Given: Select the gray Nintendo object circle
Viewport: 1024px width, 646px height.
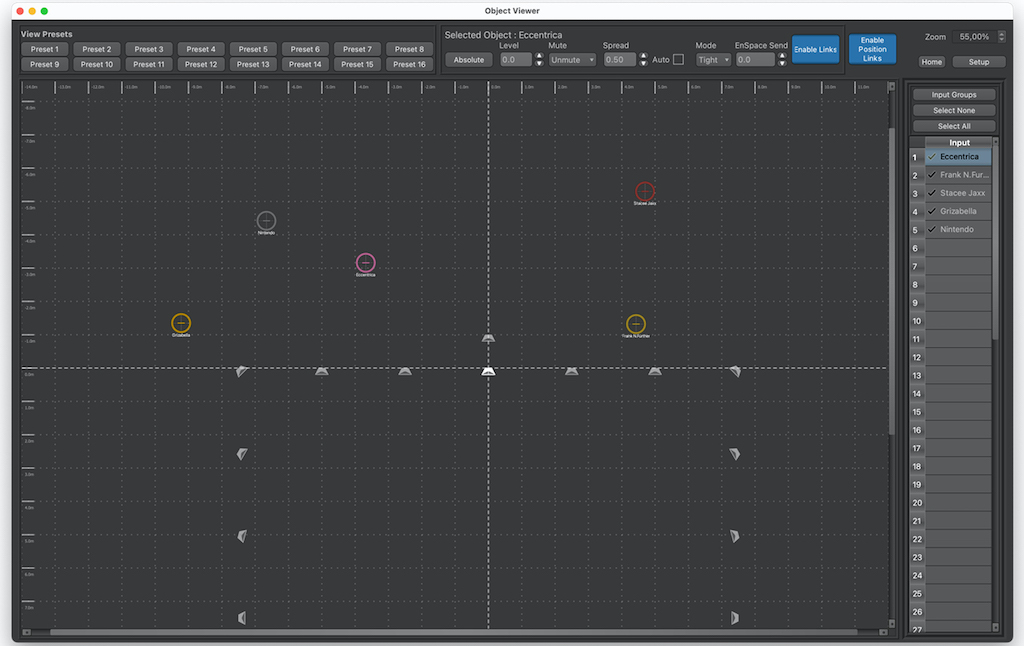Looking at the screenshot, I should 266,221.
